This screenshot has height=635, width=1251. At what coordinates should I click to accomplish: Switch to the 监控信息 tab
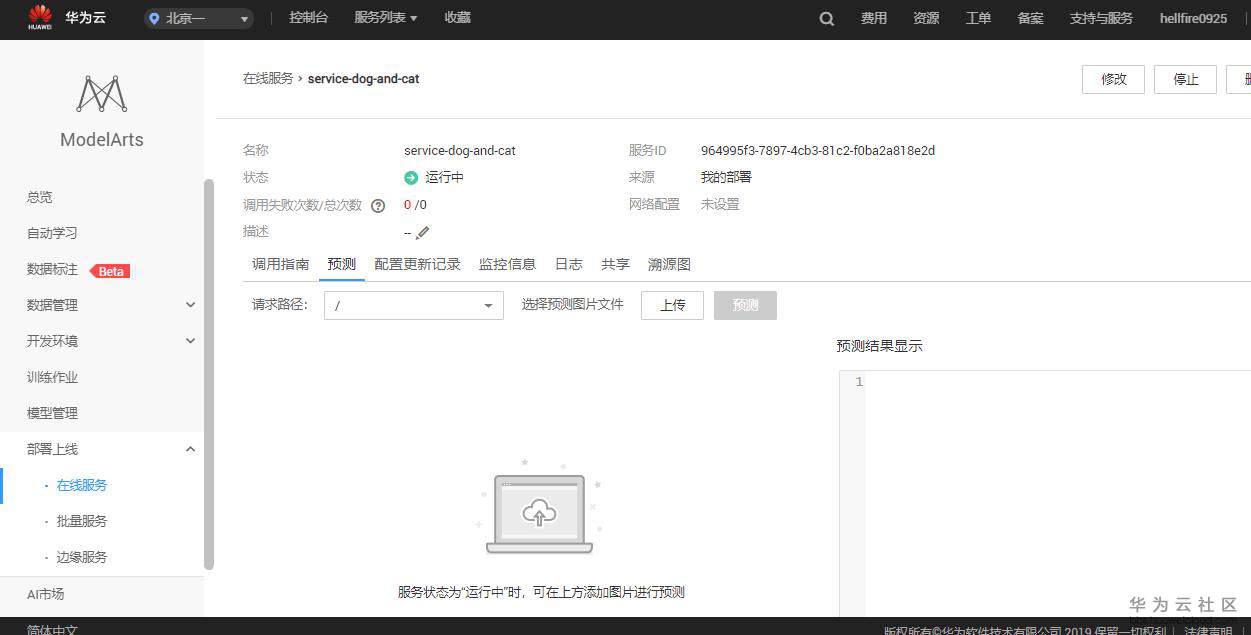click(x=507, y=264)
